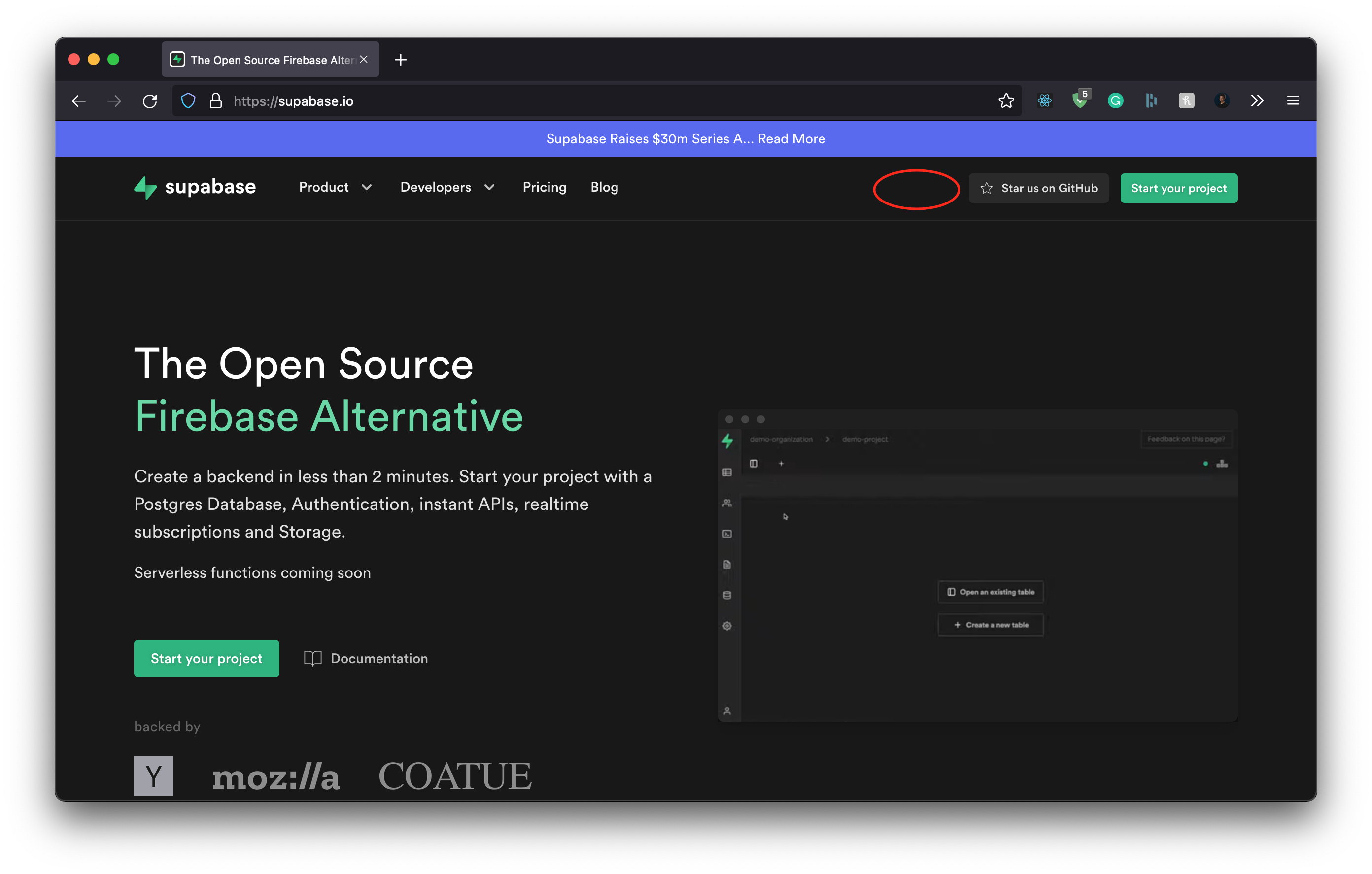The width and height of the screenshot is (1372, 874).
Task: Toggle the tracking protection shield icon
Action: click(188, 101)
